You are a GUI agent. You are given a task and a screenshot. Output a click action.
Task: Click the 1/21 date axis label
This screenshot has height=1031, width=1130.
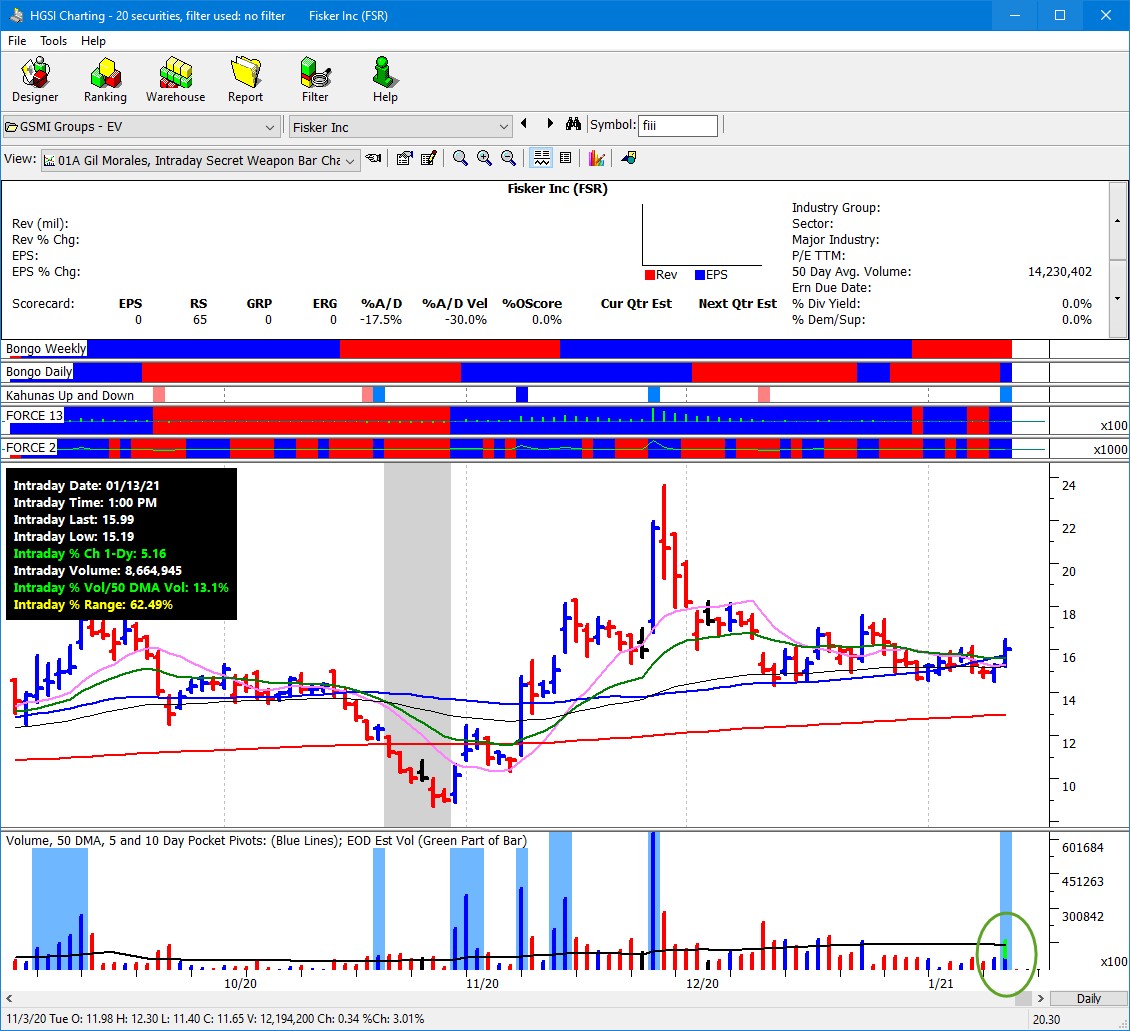tap(940, 983)
